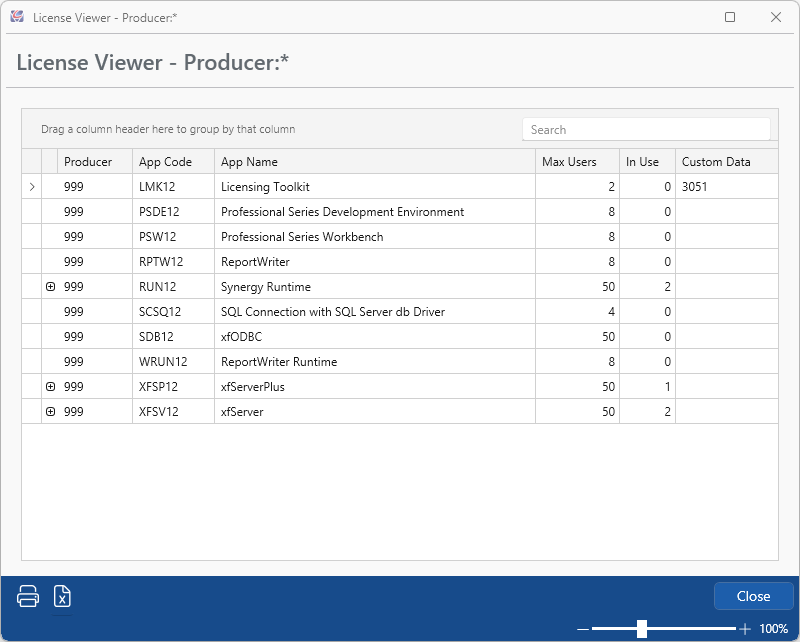Click the In Use value 1 for XFSP12
The height and width of the screenshot is (642, 800).
pos(647,387)
